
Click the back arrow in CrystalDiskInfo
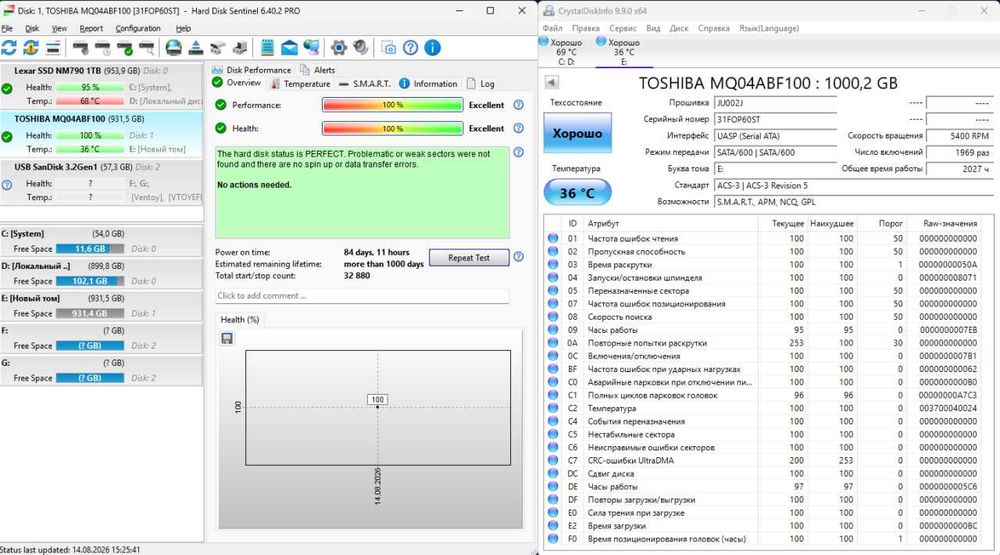point(552,82)
